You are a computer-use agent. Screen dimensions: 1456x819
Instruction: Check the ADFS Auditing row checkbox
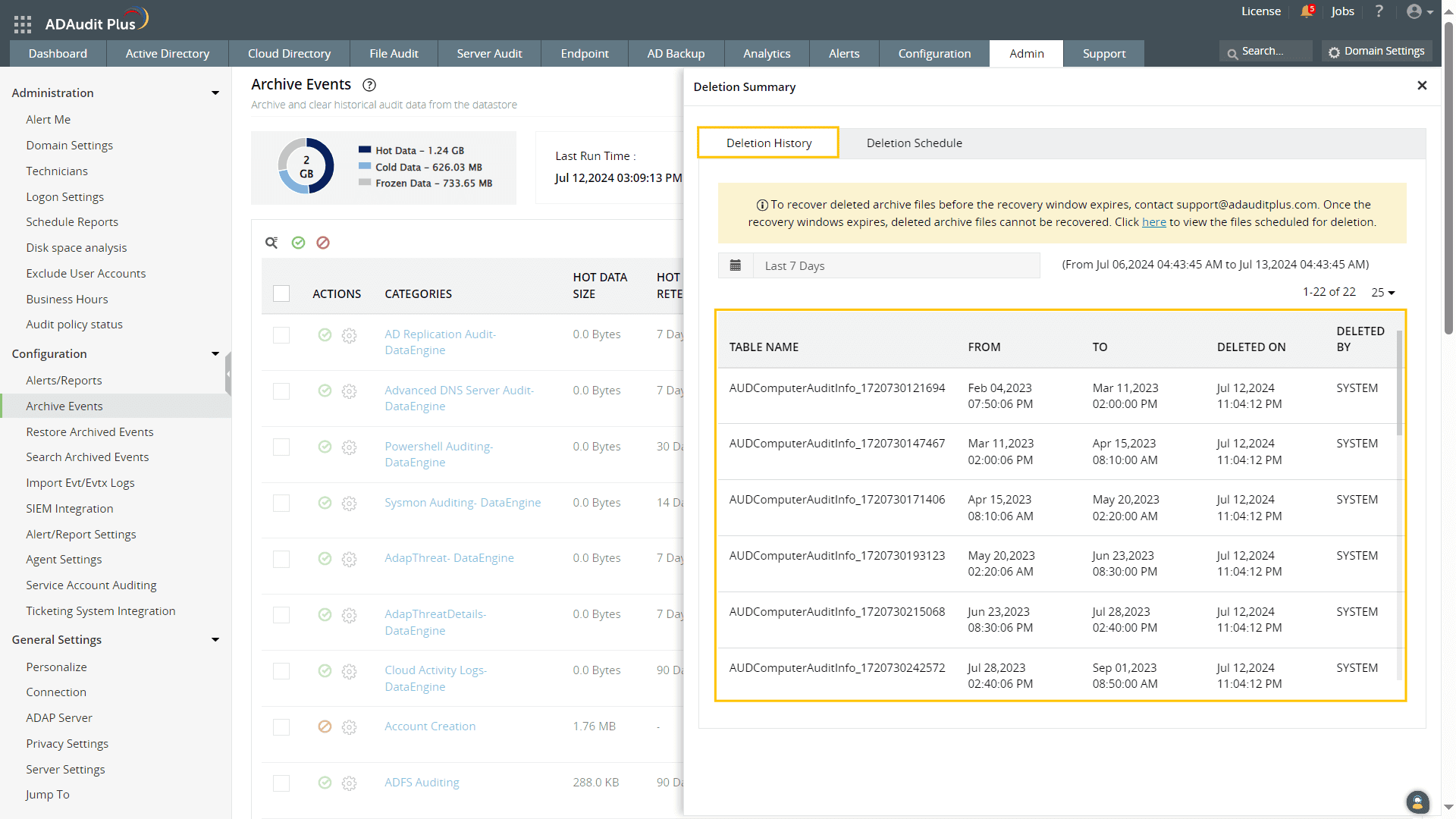(281, 783)
